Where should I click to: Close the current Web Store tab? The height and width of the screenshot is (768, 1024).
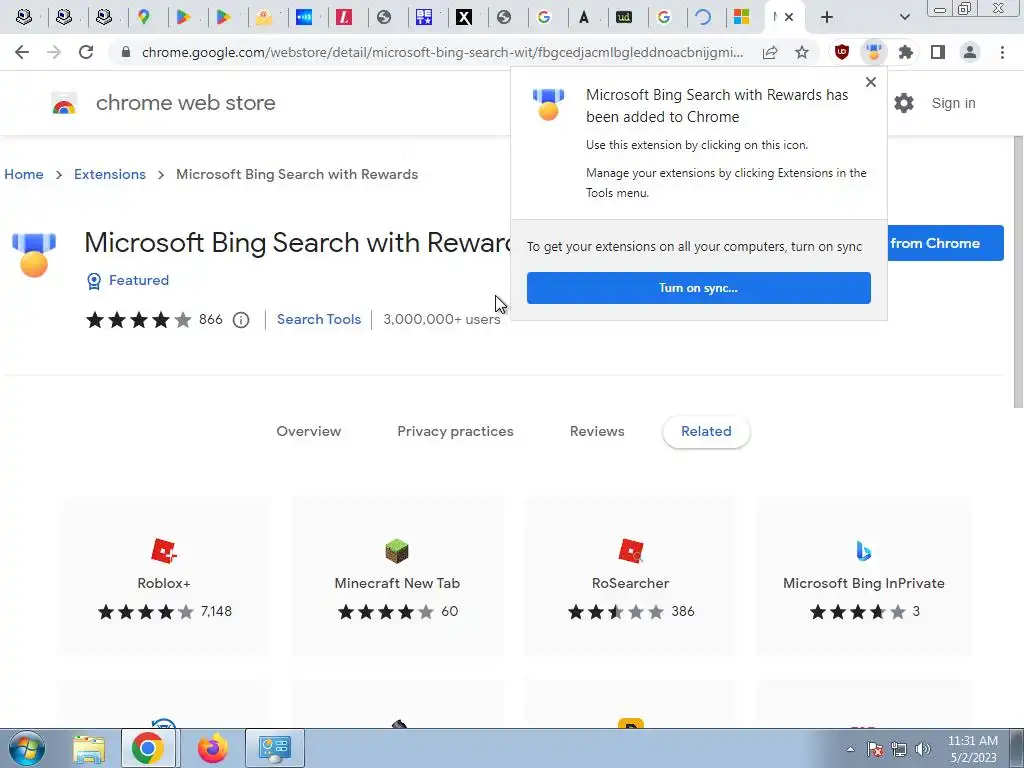coord(789,18)
